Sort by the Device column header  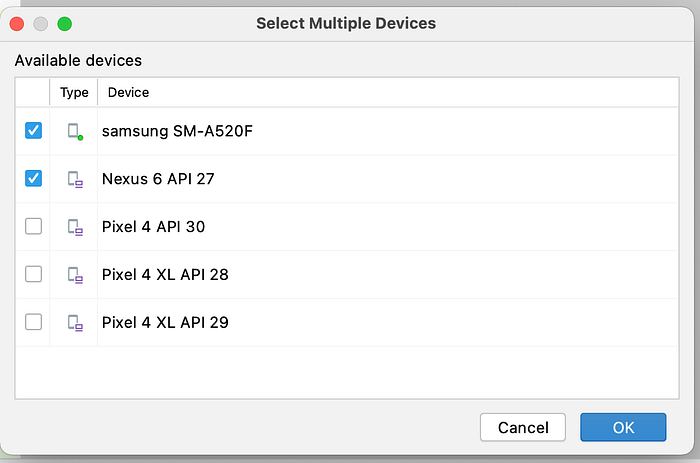pyautogui.click(x=128, y=92)
